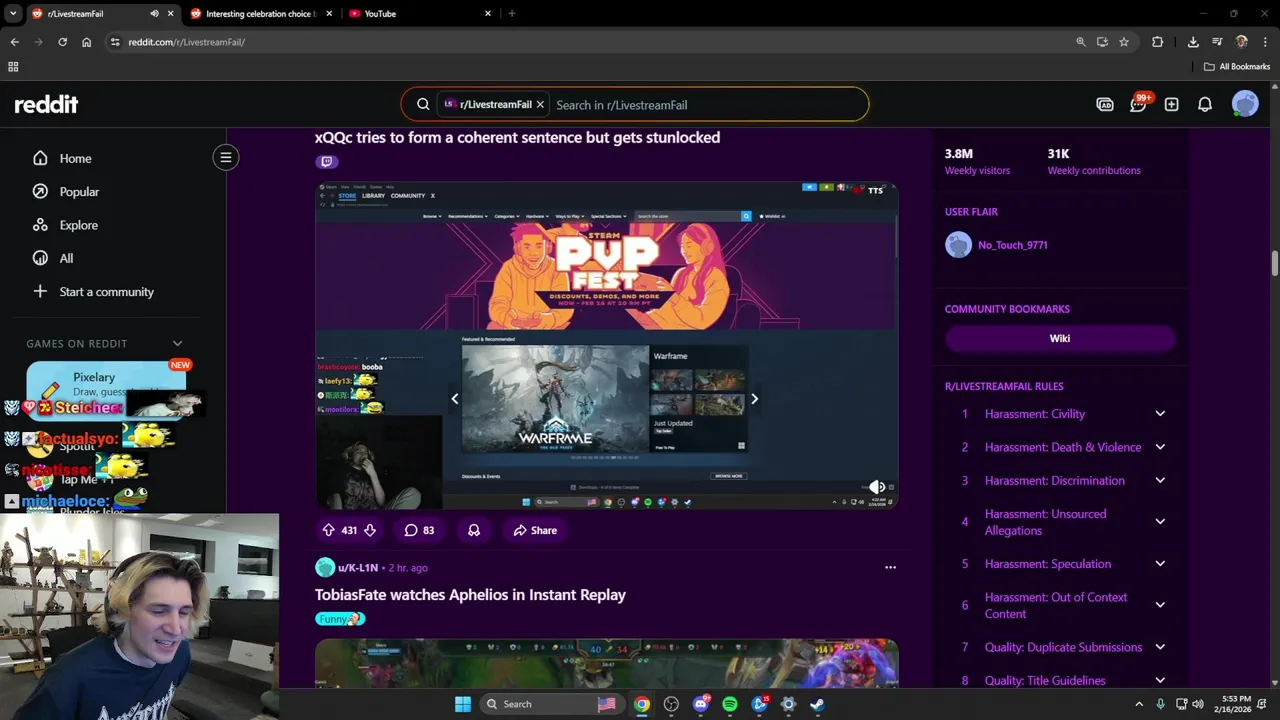Open Reddit chat with 99+ badge

1138,104
